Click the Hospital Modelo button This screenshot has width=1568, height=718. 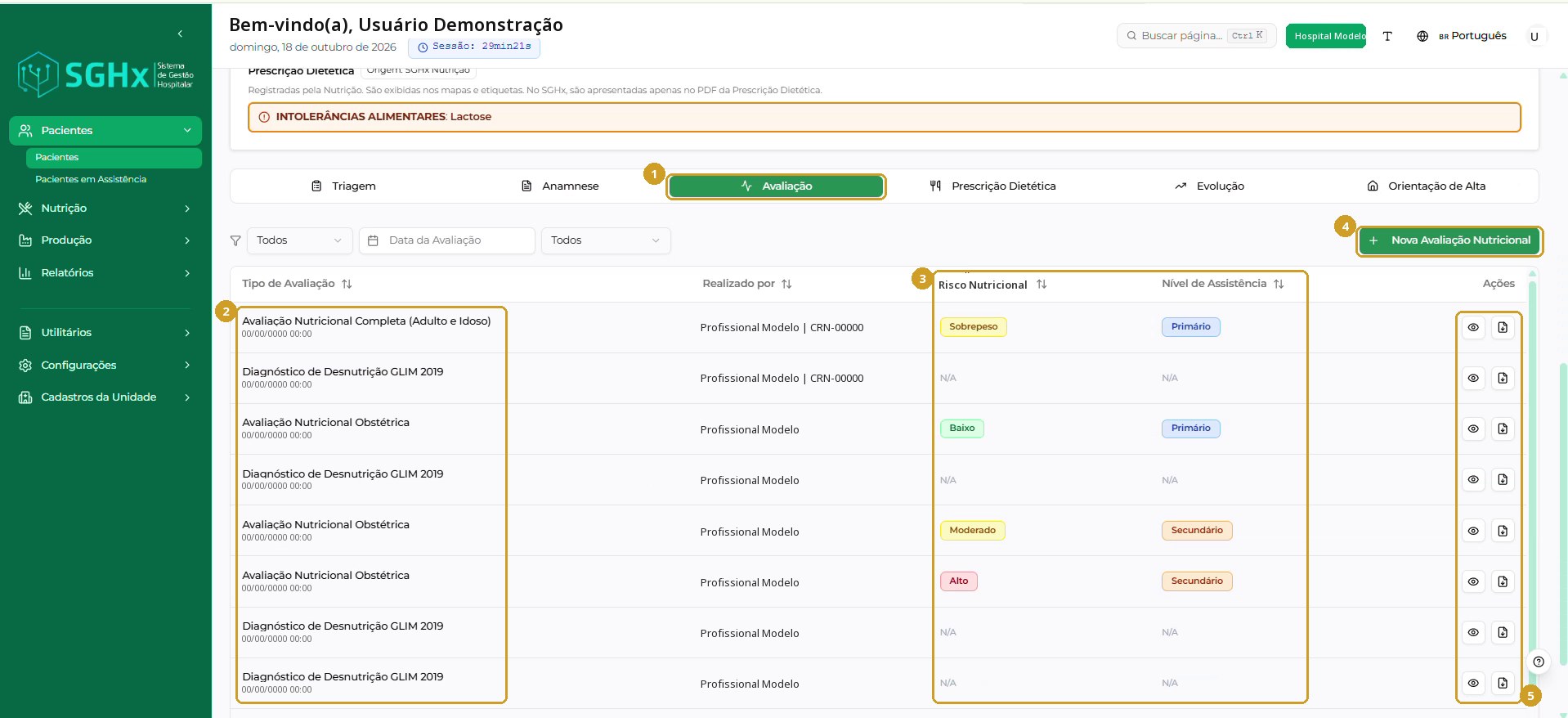[1326, 36]
